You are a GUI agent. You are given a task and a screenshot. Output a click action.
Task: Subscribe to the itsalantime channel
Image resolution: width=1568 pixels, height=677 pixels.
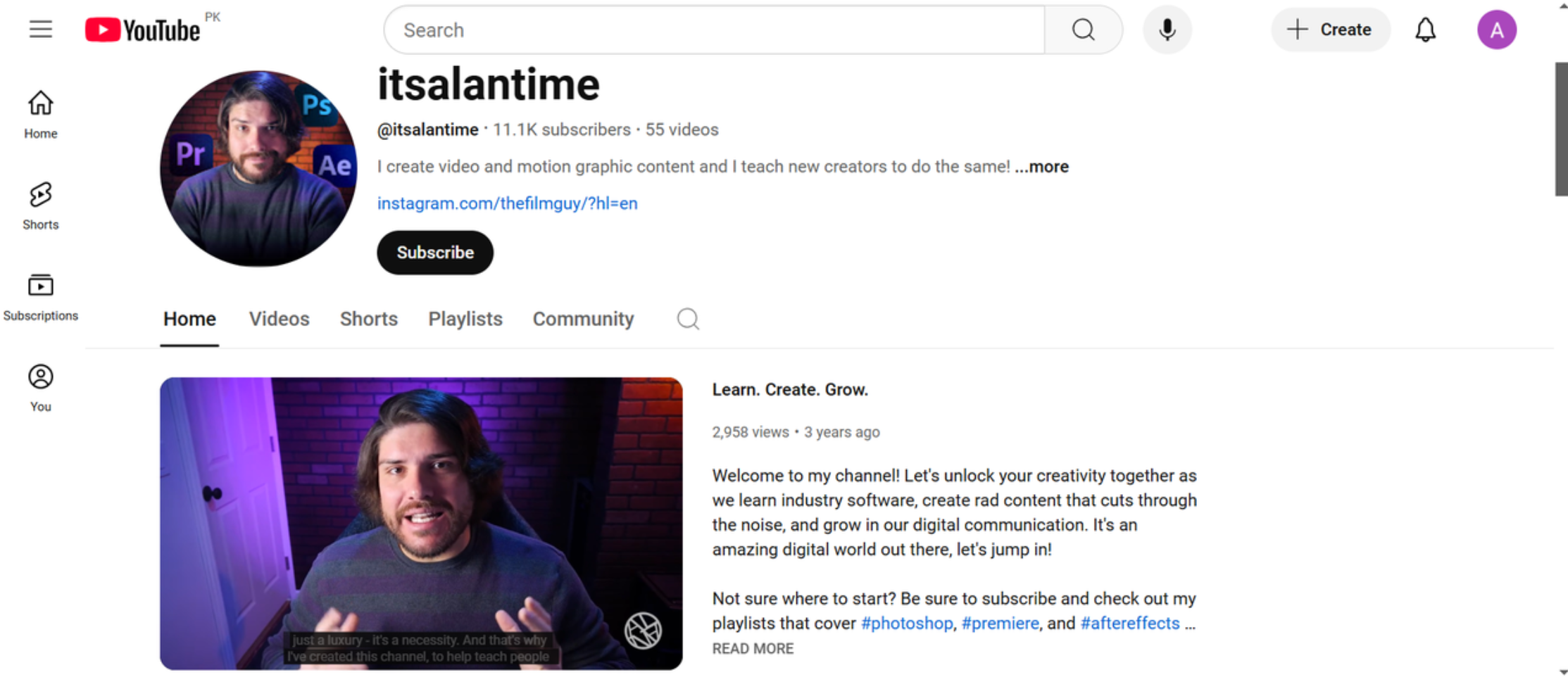click(x=434, y=253)
